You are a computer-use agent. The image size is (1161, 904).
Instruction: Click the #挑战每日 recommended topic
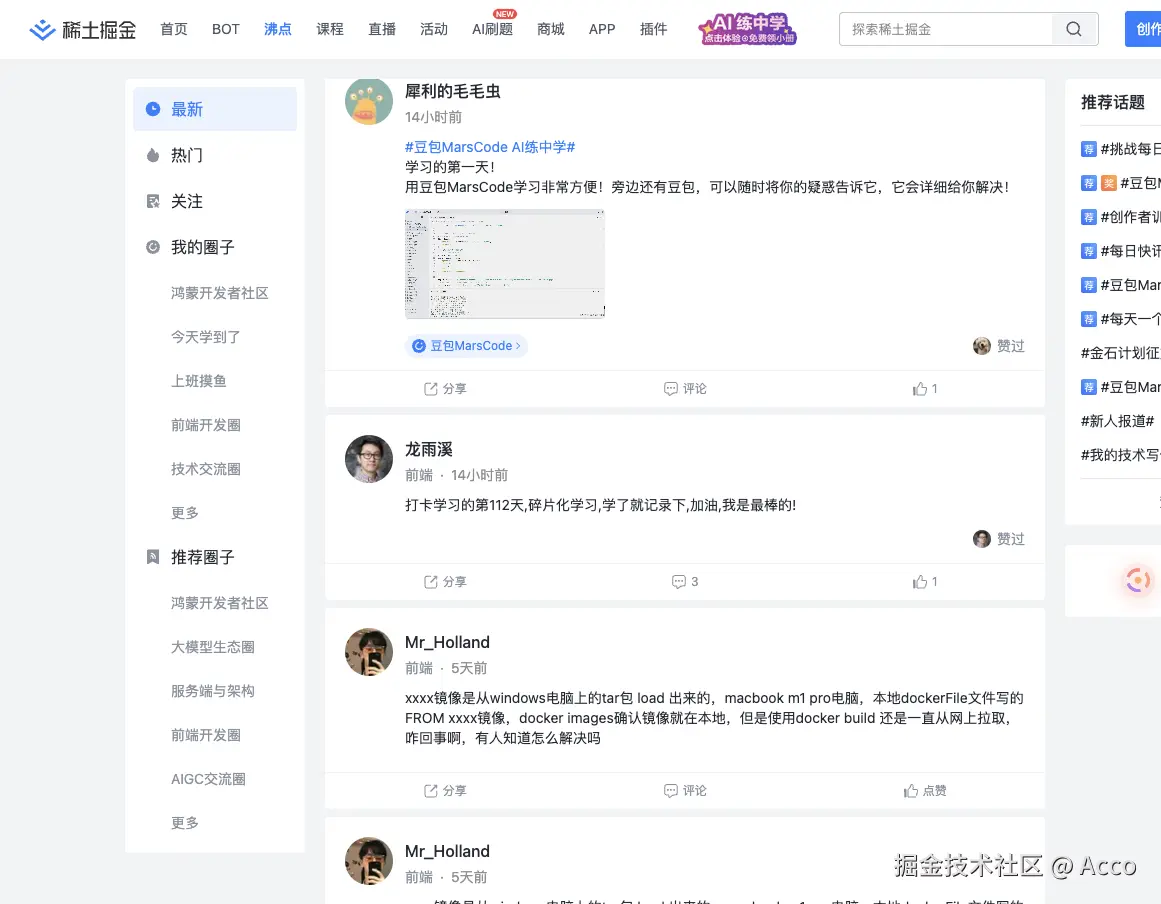[x=1128, y=148]
